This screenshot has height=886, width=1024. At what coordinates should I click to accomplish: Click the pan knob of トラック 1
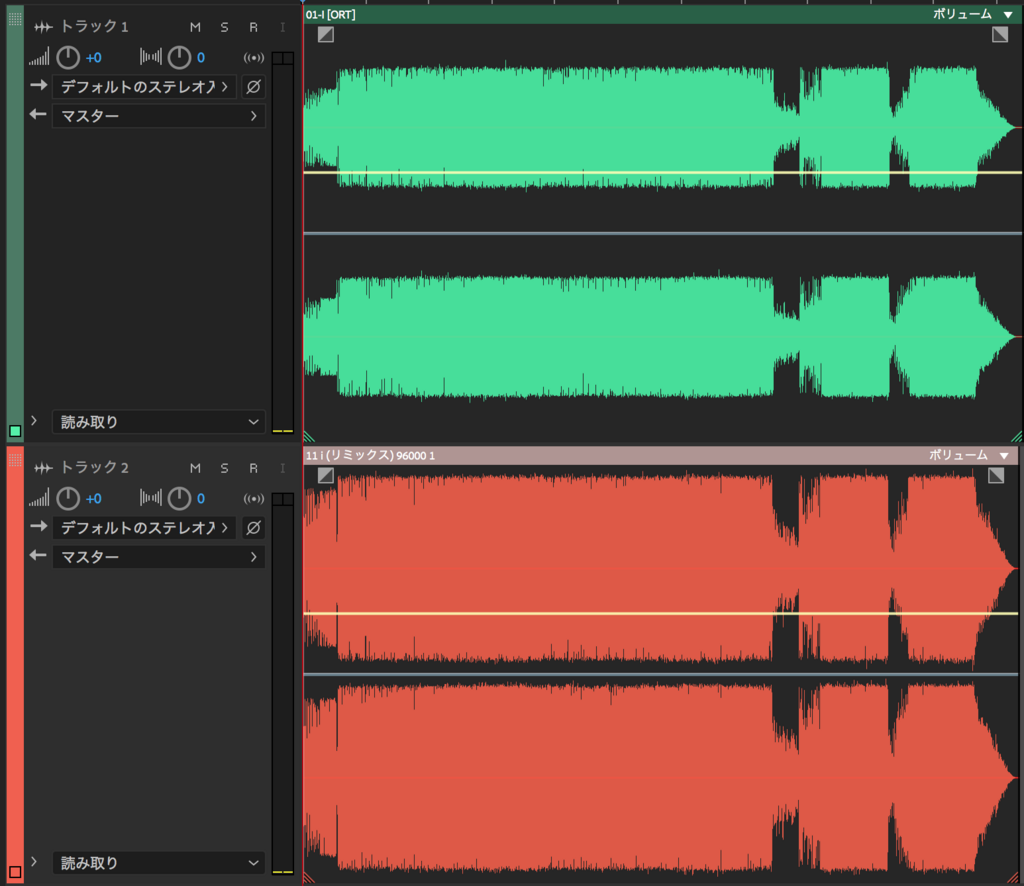coord(179,57)
